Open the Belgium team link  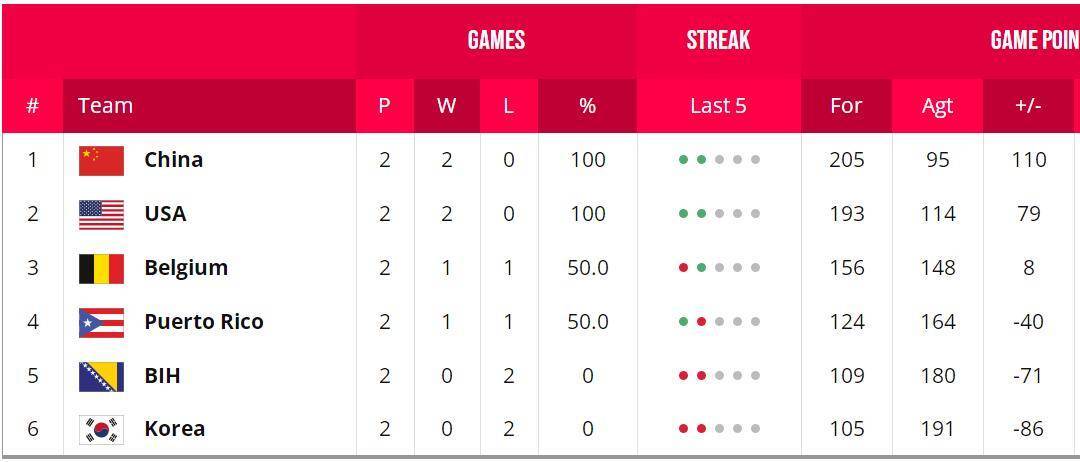click(x=186, y=268)
